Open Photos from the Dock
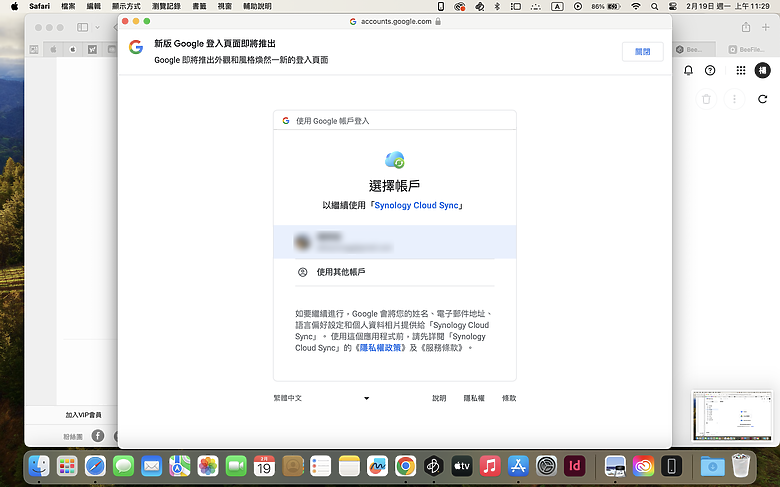This screenshot has width=780, height=487. [x=208, y=466]
